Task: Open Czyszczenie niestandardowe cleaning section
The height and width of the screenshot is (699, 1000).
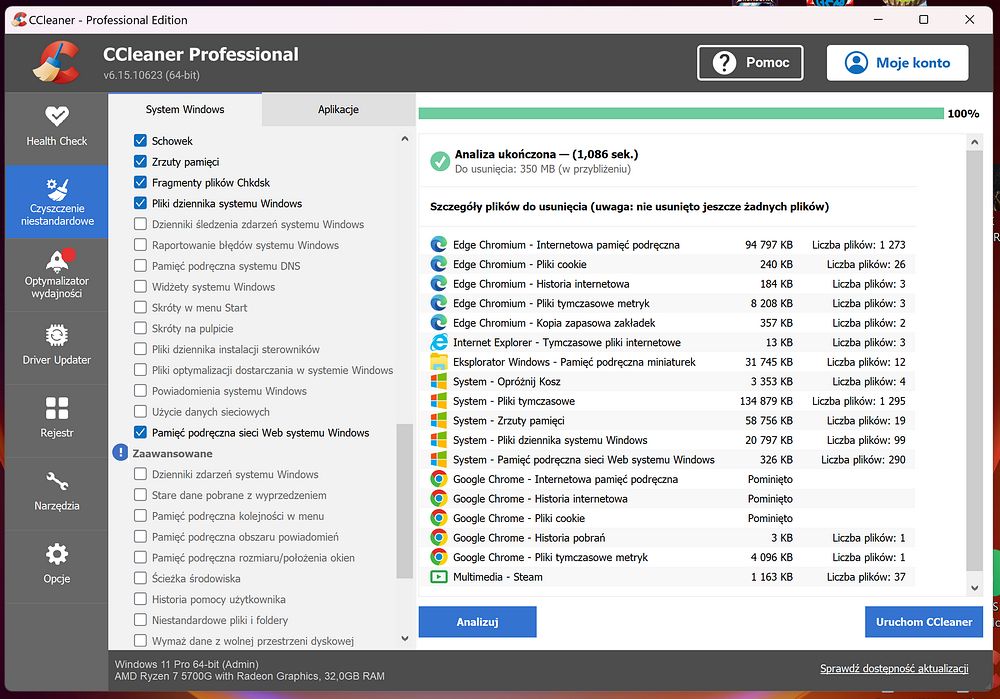Action: 57,202
